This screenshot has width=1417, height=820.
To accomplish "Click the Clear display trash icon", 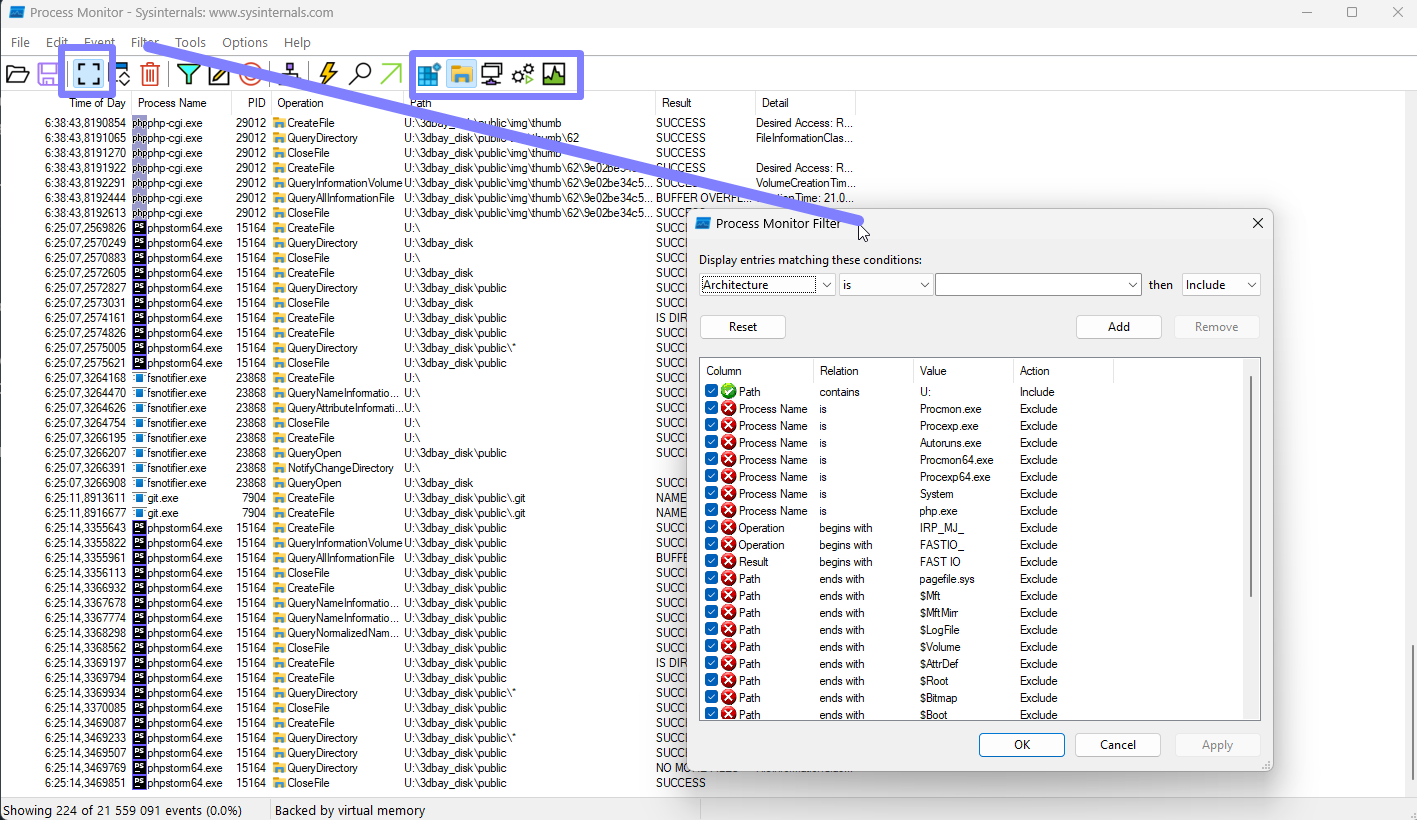I will pos(150,74).
